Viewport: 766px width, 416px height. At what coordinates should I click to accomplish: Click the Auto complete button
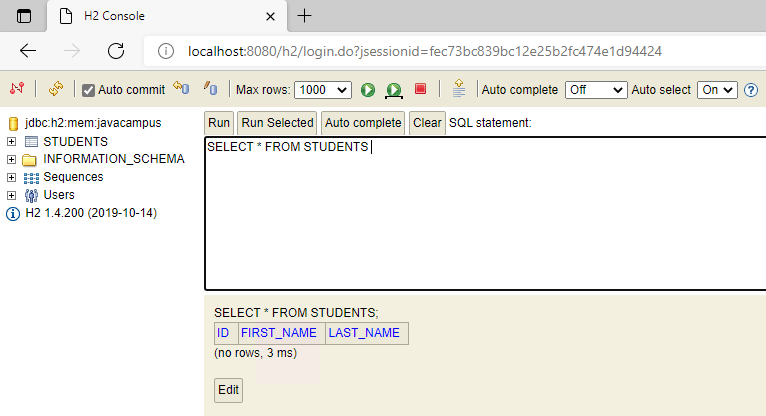363,123
